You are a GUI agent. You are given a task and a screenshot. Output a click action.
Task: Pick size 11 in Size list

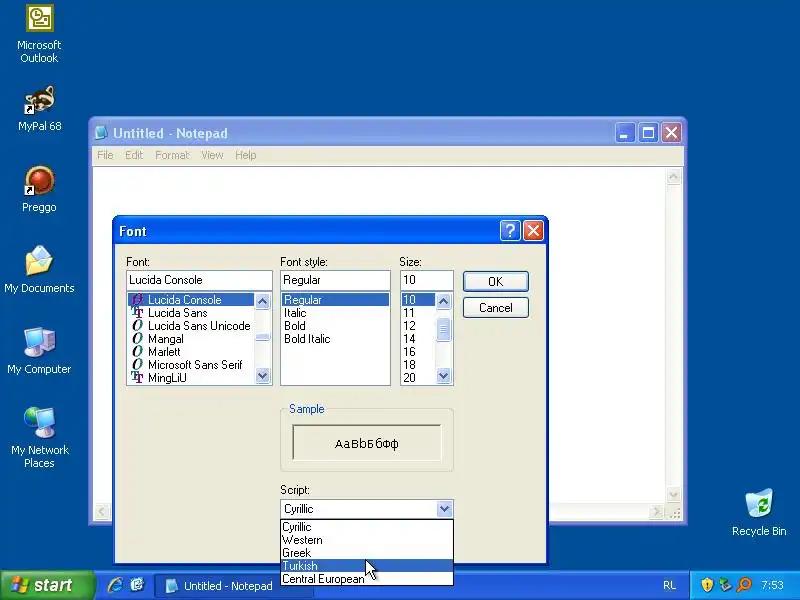418,313
